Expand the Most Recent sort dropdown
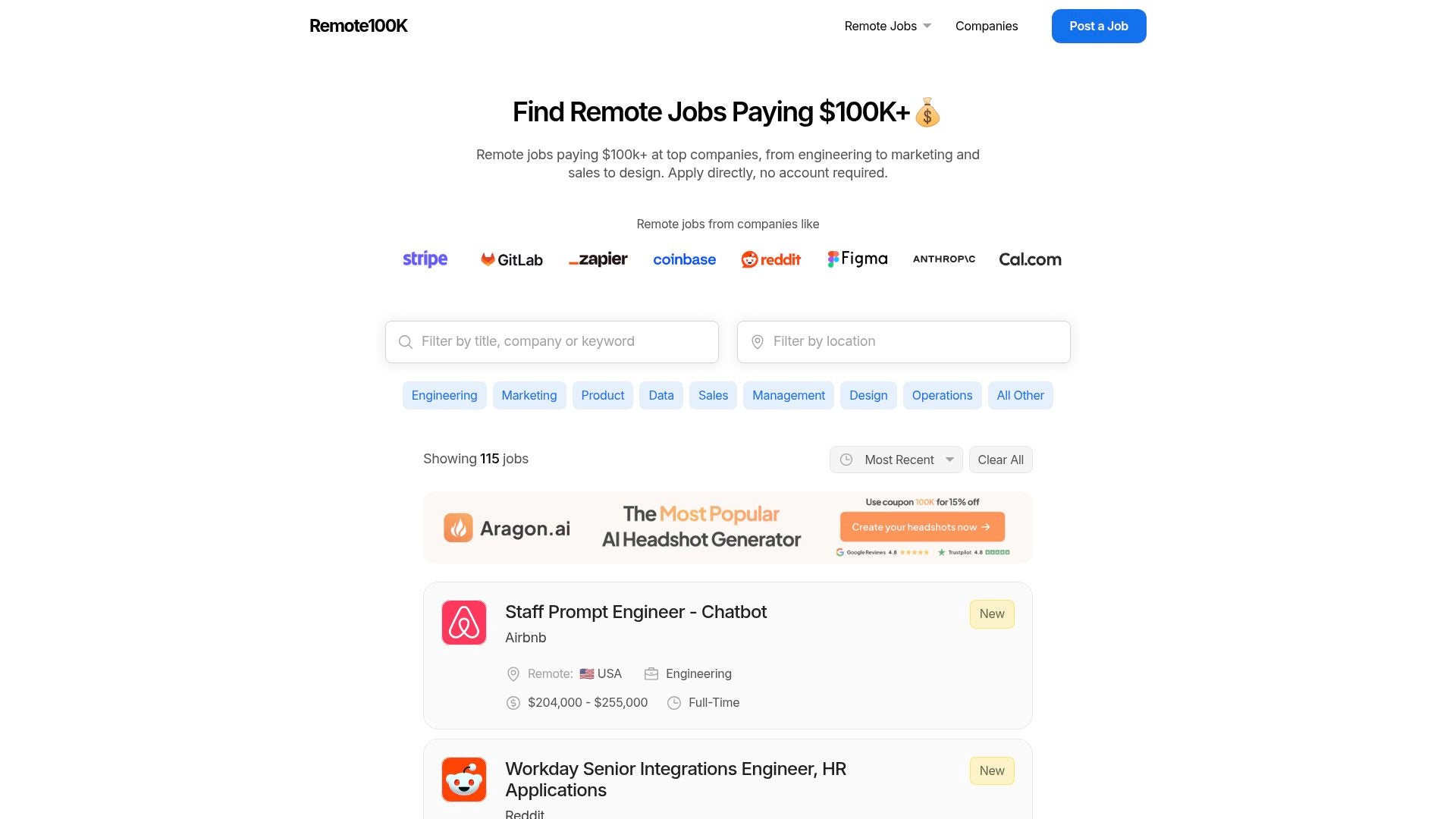 coord(896,460)
